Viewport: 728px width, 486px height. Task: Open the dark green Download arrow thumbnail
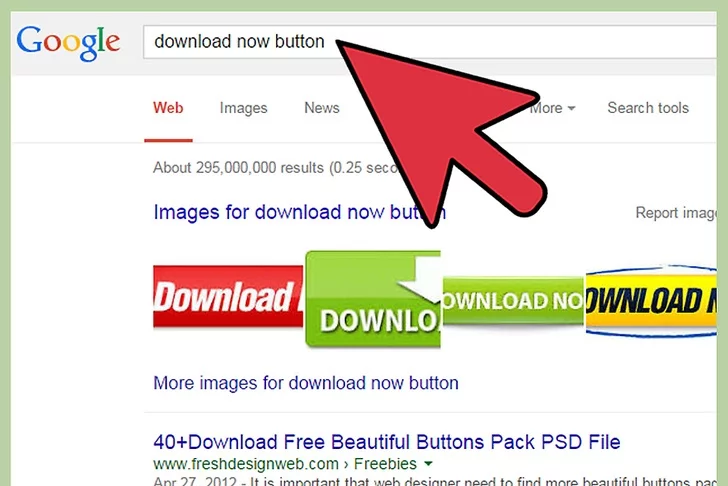(372, 300)
